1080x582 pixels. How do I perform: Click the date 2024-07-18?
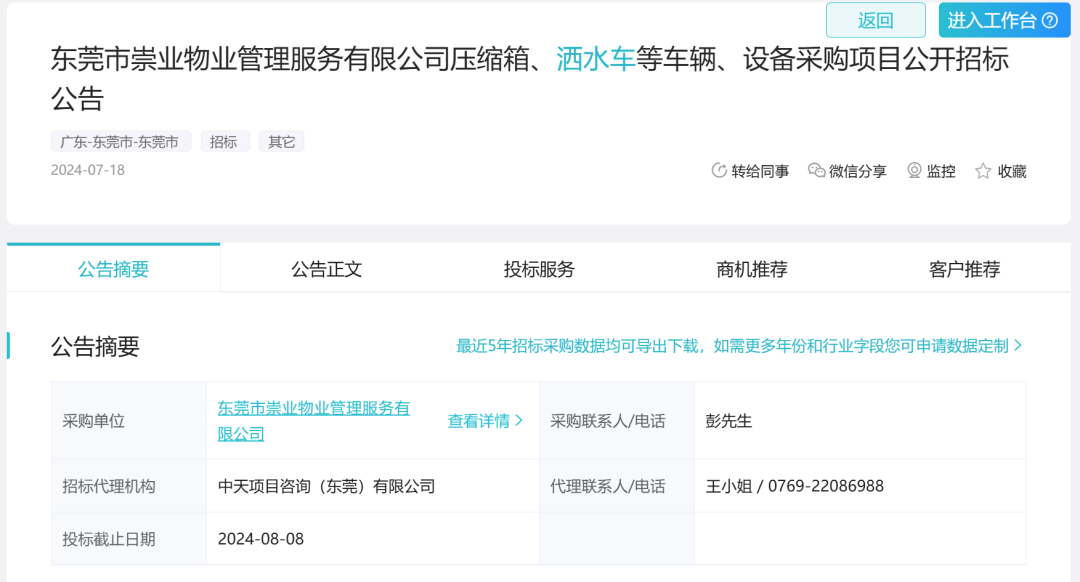click(x=87, y=170)
